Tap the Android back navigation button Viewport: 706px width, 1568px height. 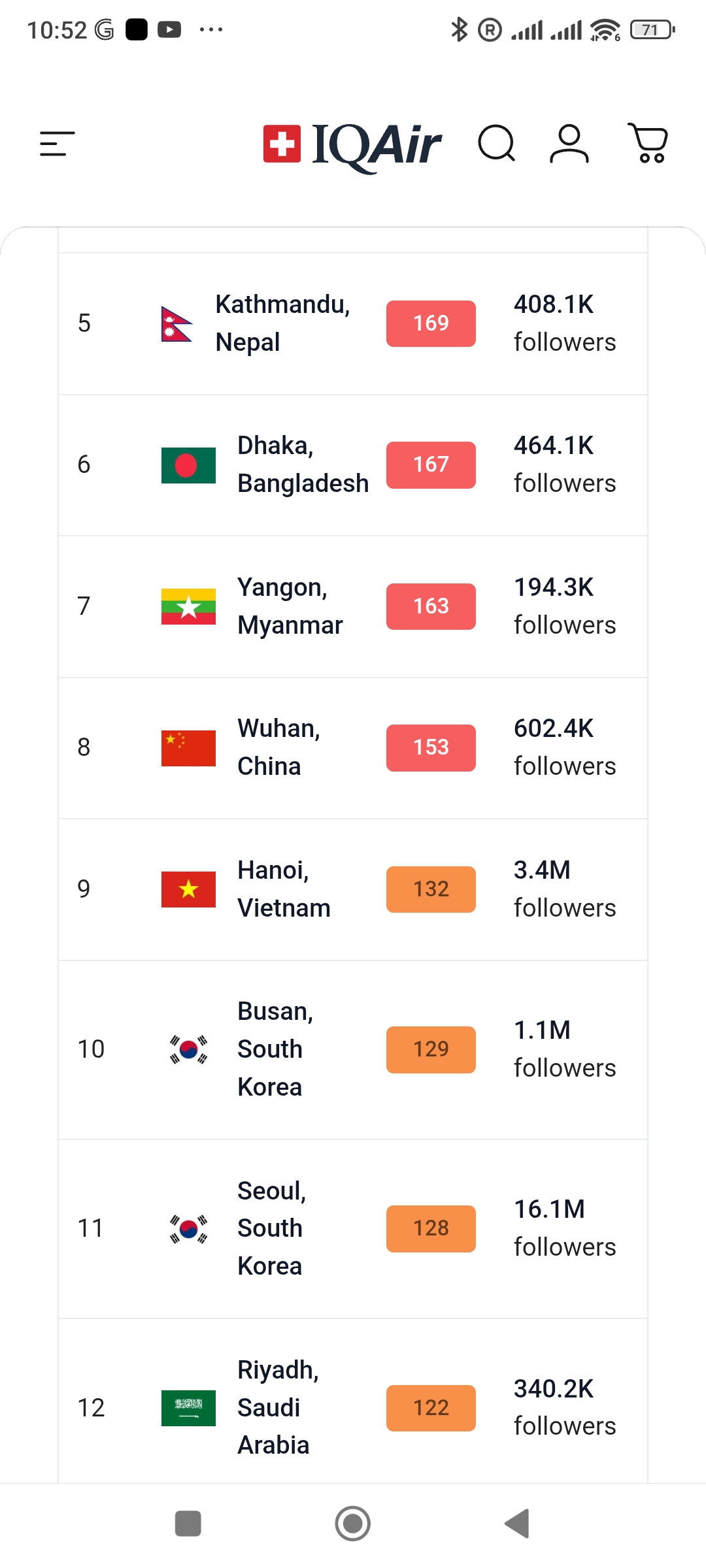(517, 1524)
